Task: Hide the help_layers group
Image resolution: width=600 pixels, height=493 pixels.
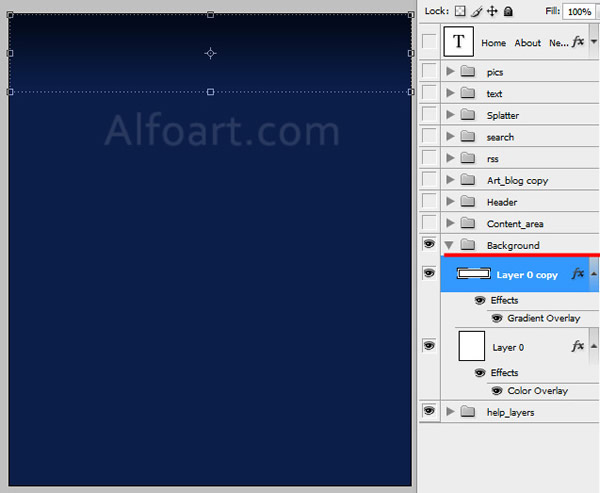Action: (x=429, y=411)
